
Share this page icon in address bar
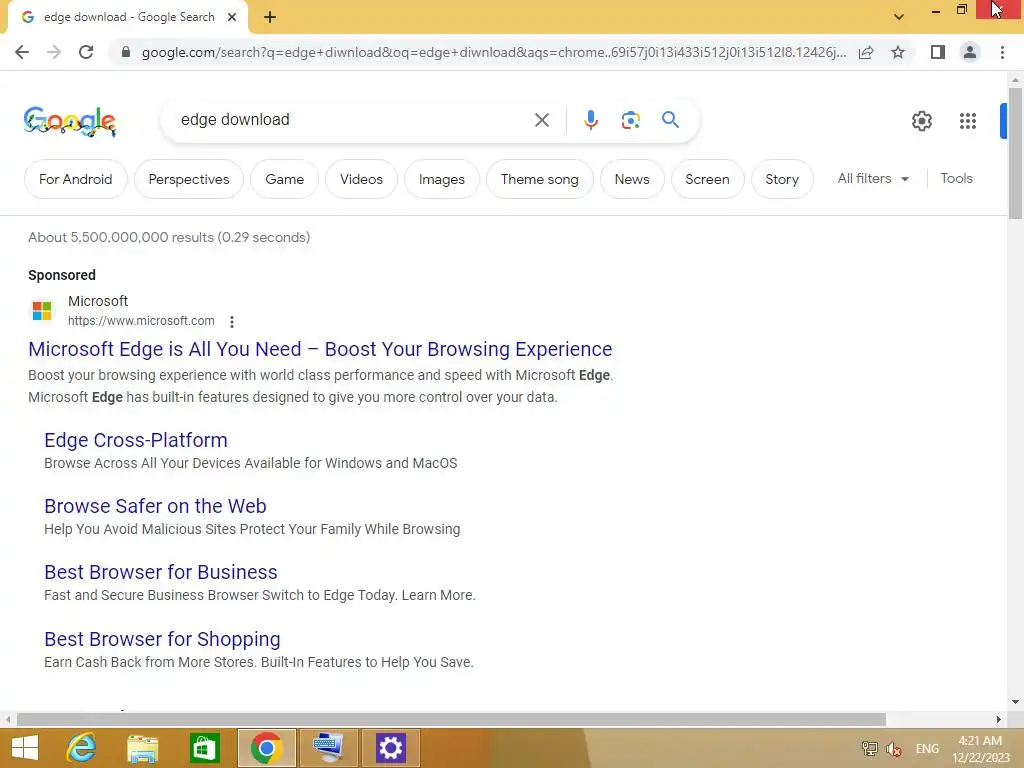pyautogui.click(x=866, y=52)
